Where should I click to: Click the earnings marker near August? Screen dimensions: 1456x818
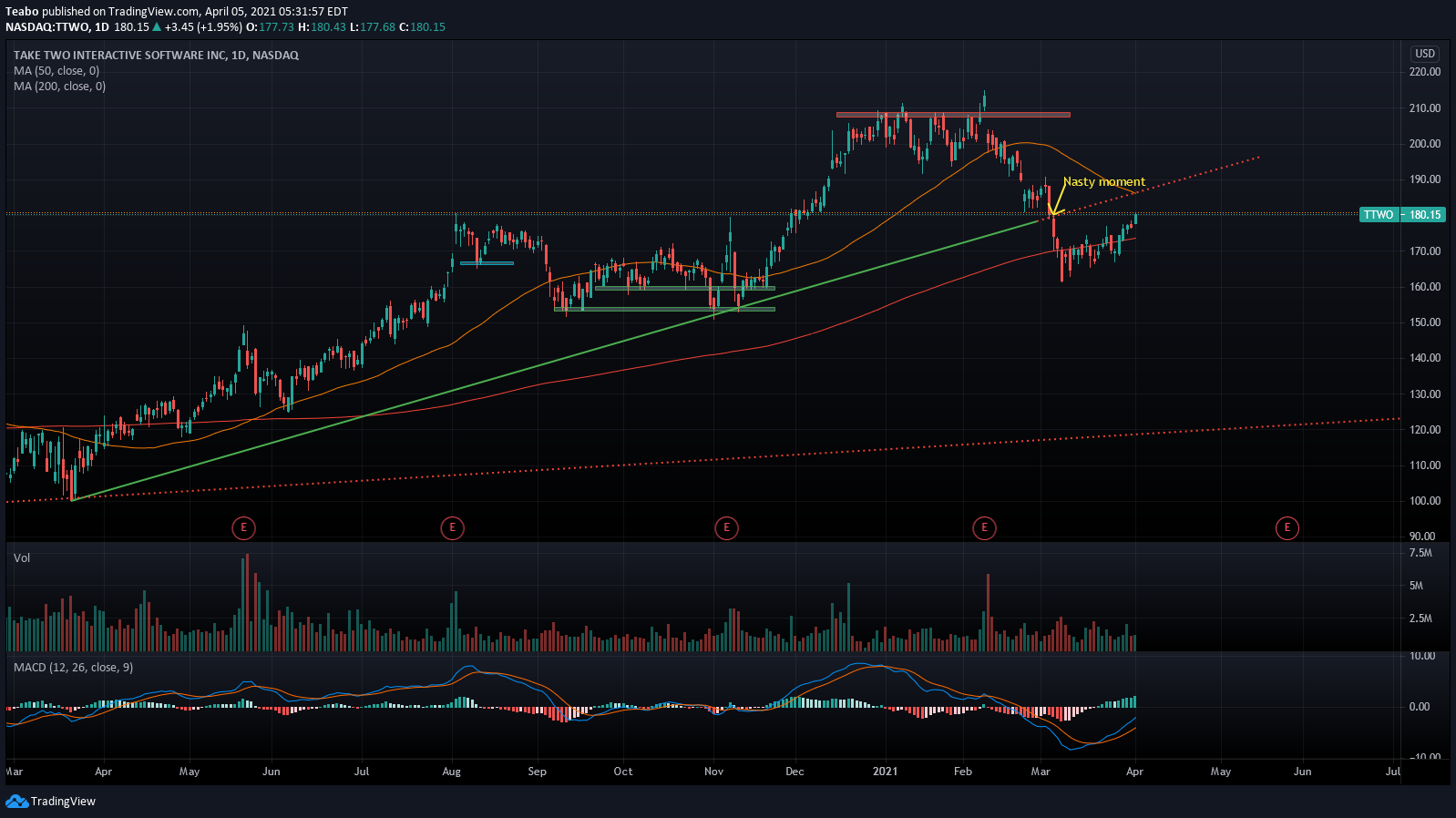point(452,527)
